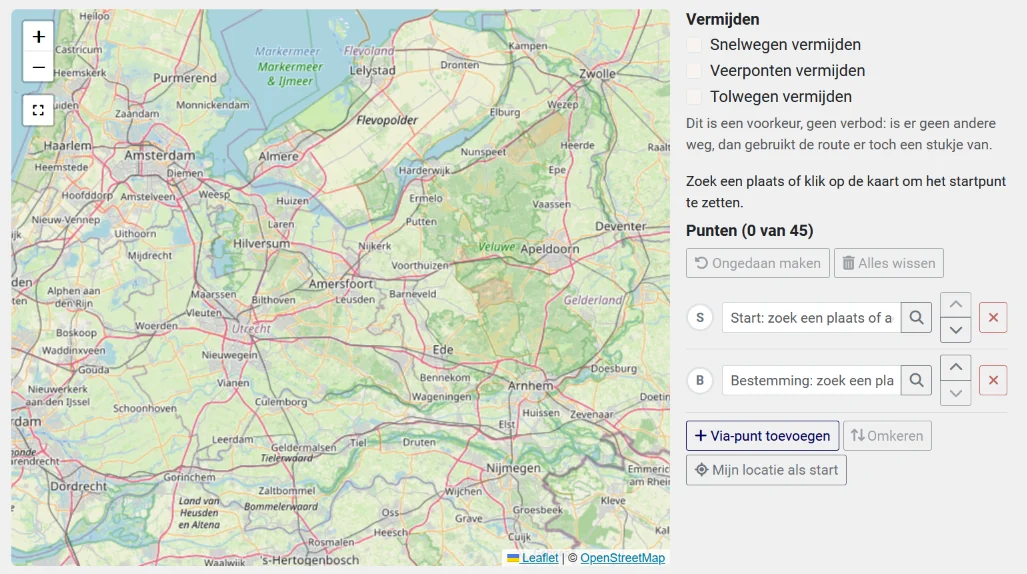
Task: Remove the Start point with red X
Action: tap(993, 318)
